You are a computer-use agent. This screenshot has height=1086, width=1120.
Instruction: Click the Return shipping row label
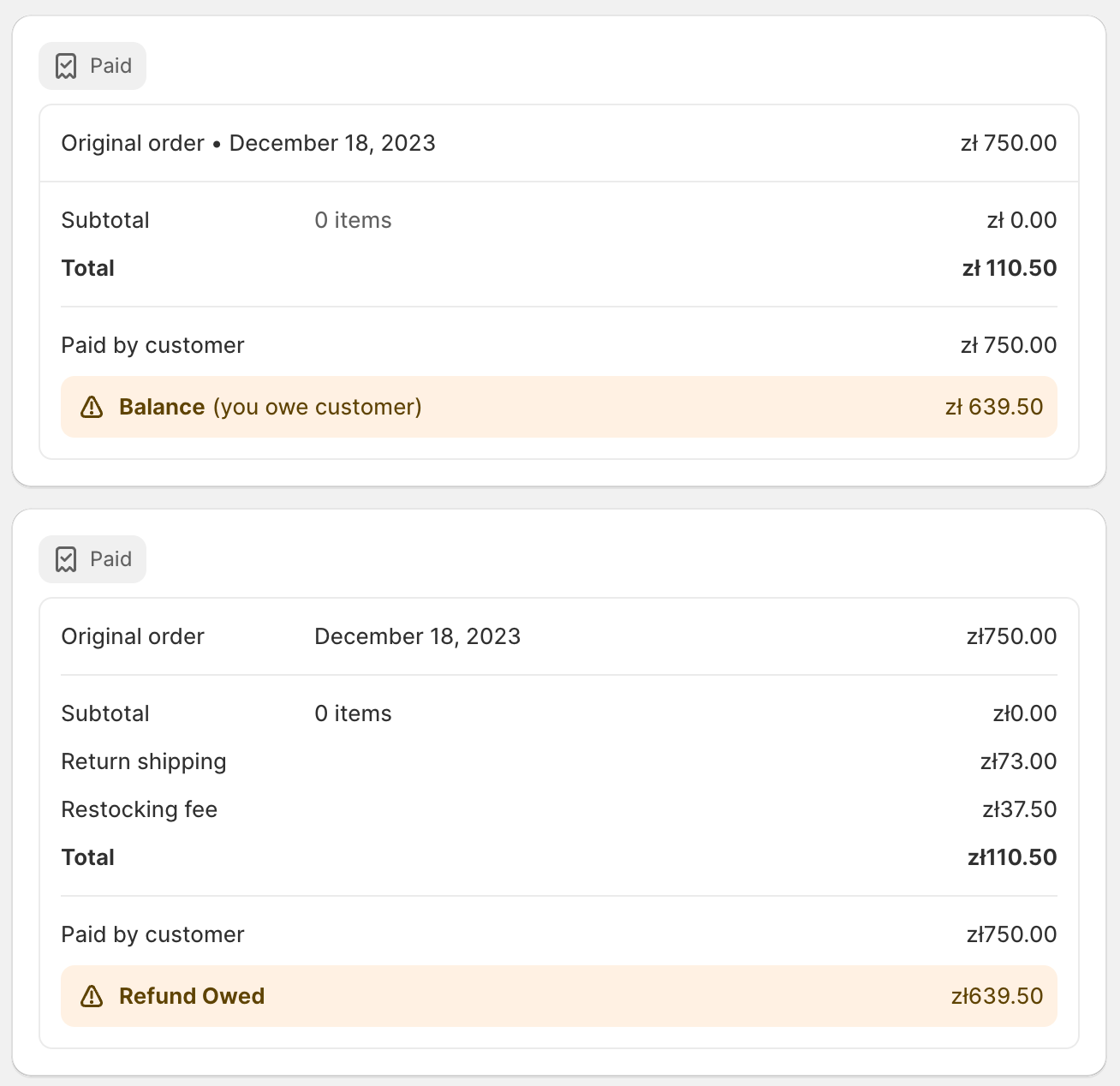(x=144, y=761)
